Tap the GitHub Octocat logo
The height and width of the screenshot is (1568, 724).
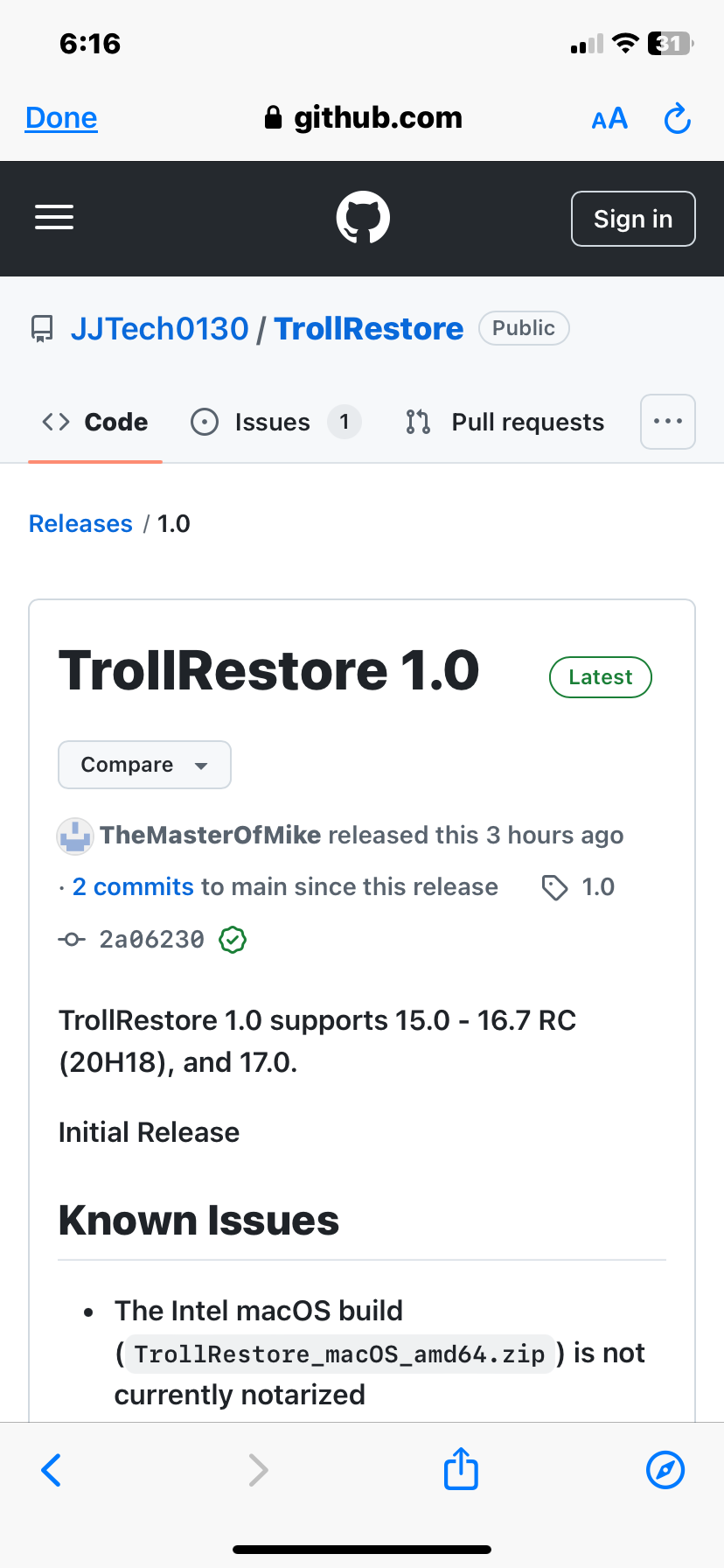pos(363,218)
